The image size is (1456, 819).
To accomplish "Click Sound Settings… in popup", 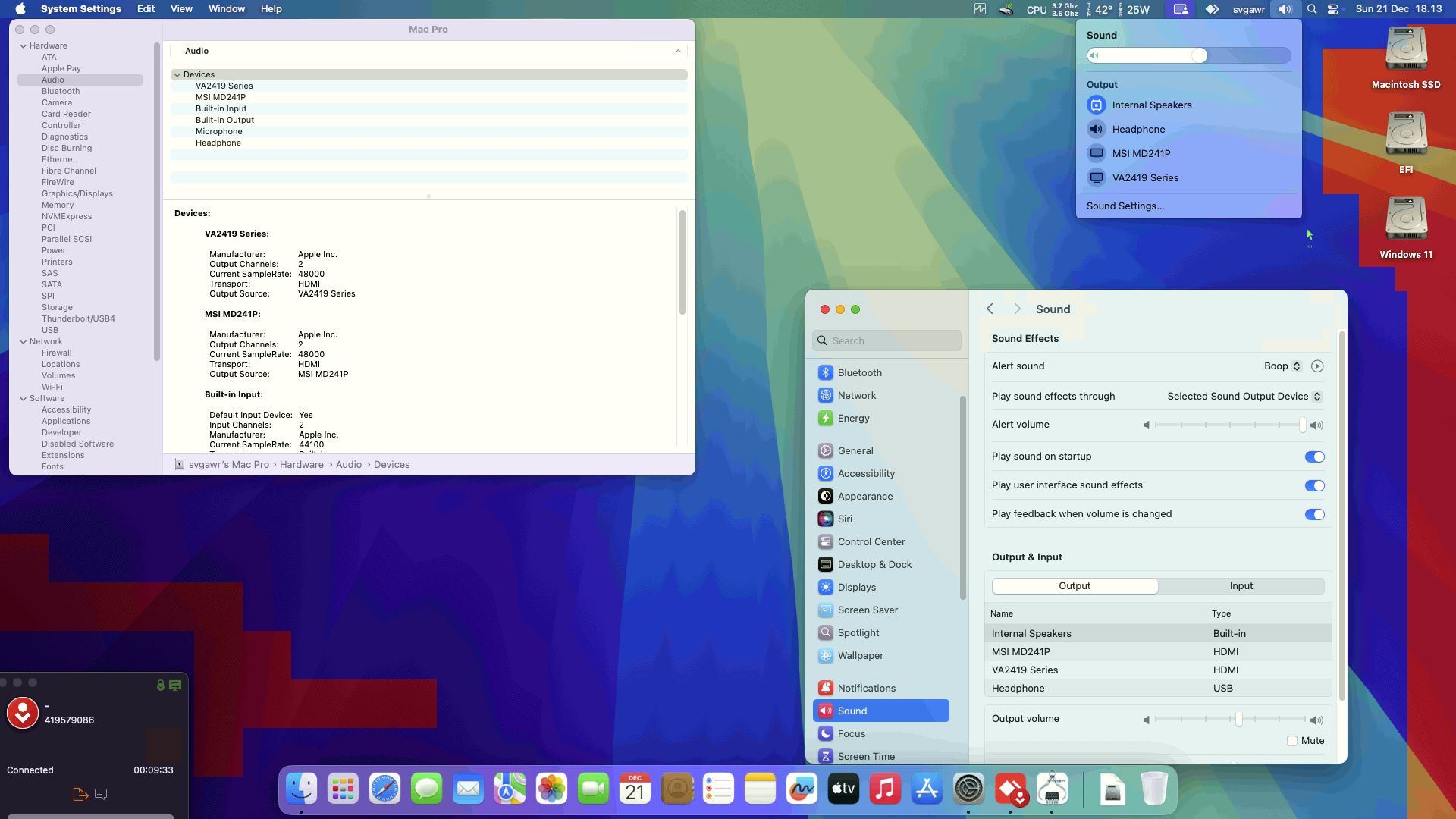I will click(1125, 206).
